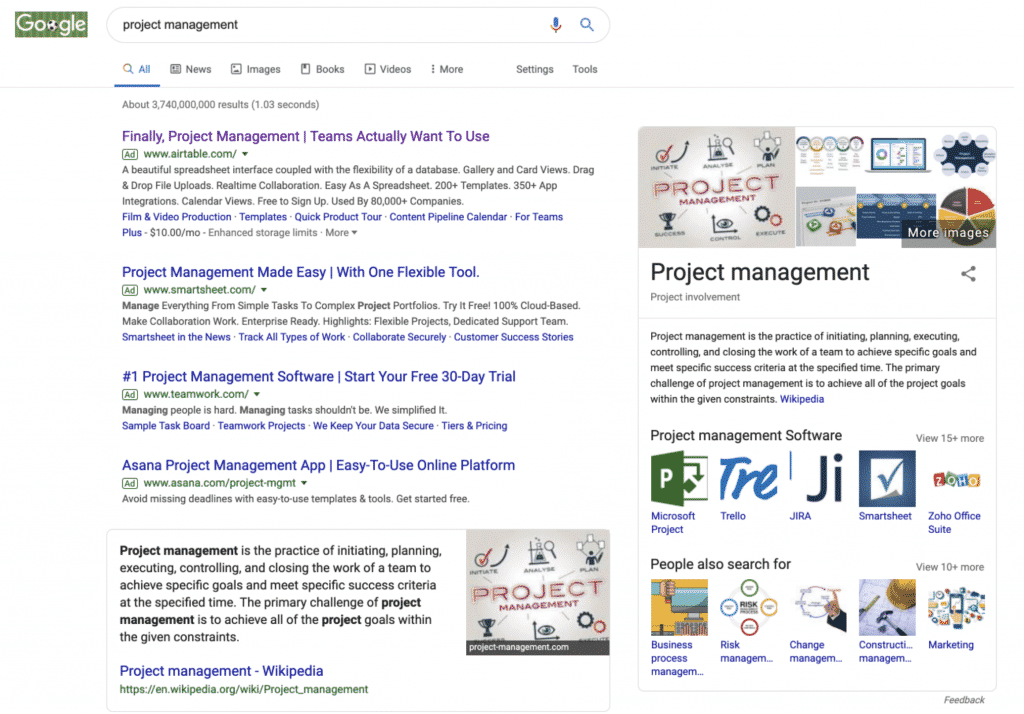Activate voice search with the microphone icon
This screenshot has width=1024, height=714.
click(x=556, y=24)
